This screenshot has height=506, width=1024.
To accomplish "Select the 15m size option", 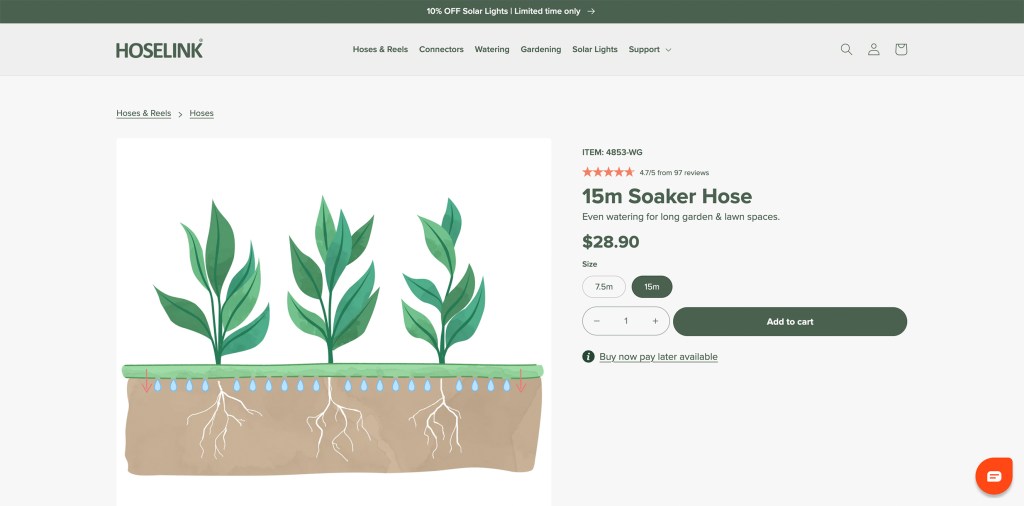I will pos(652,287).
